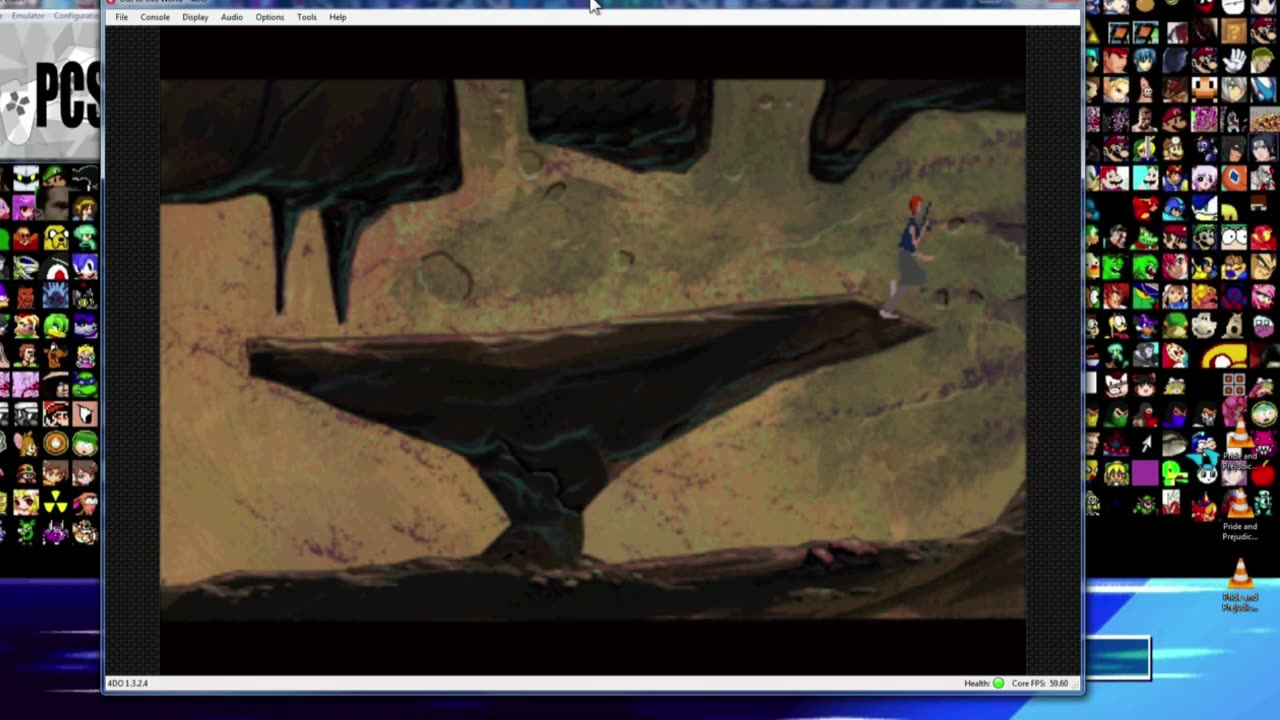Select the Triforce icon on right desktop
Viewport: 1280px width, 720px height.
(x=1091, y=32)
